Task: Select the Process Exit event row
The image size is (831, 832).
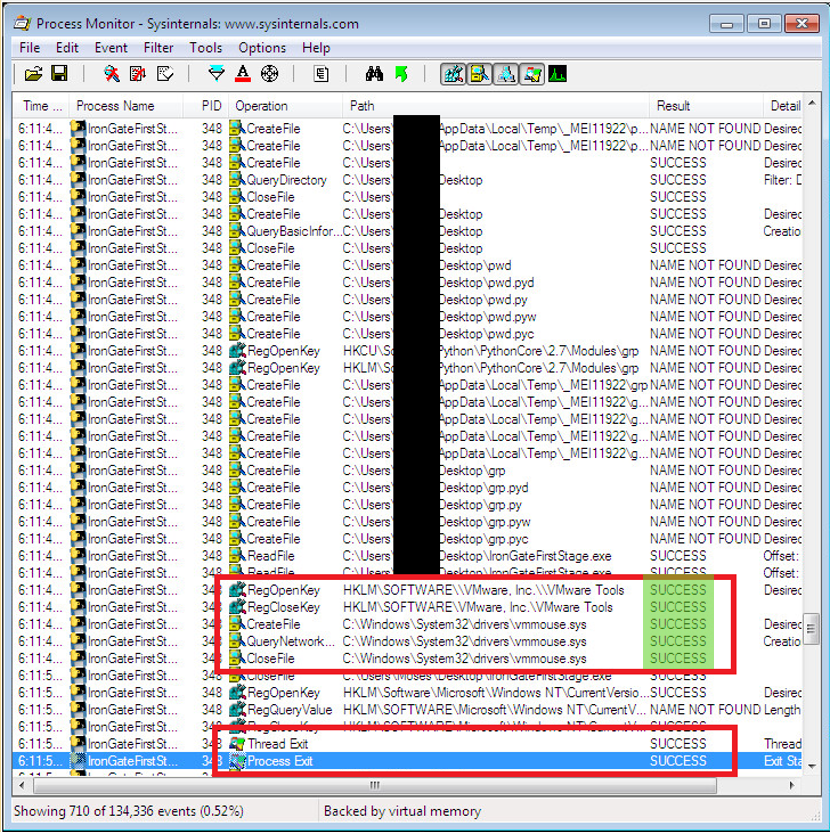Action: pos(408,761)
